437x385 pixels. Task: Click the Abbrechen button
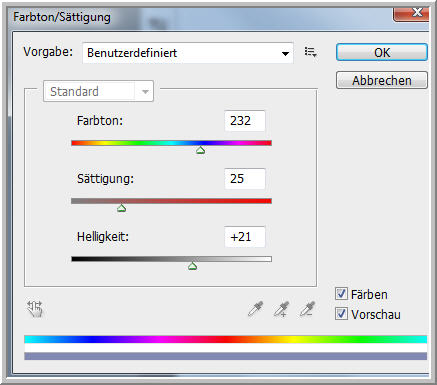click(382, 80)
